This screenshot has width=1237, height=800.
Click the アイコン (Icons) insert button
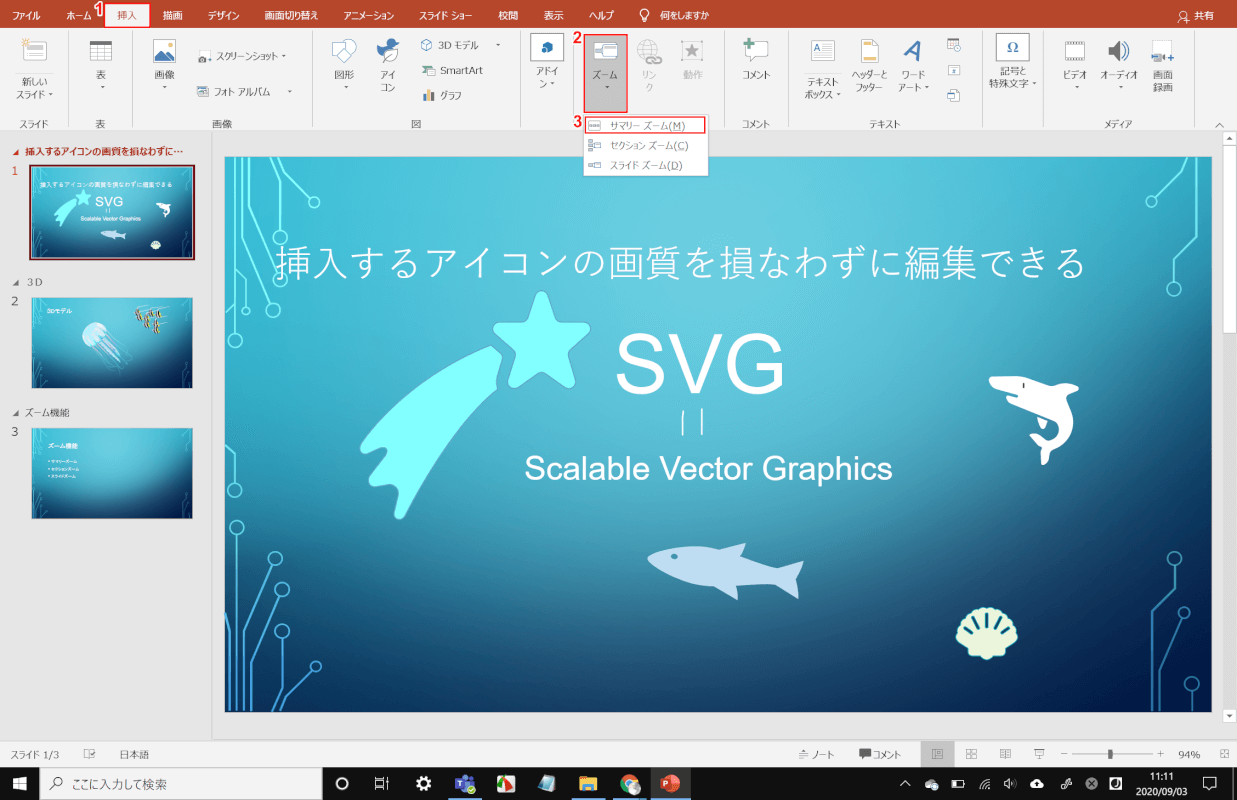[x=388, y=68]
